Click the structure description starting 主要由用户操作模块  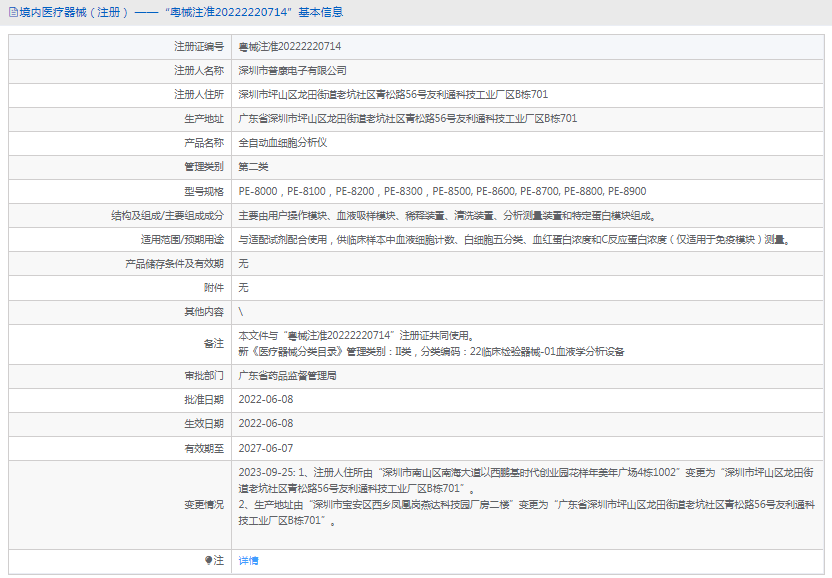point(448,215)
